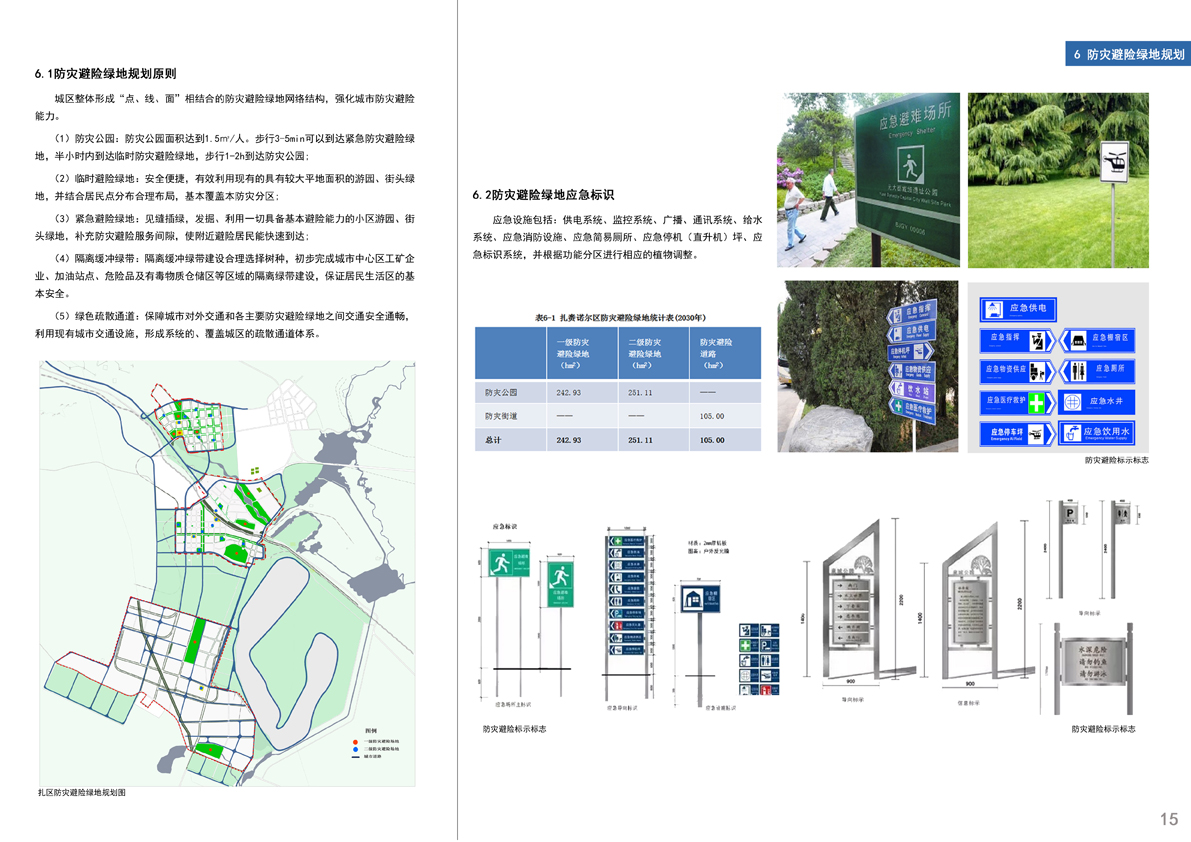The image size is (1191, 842).
Task: Click the 应急指挥 command sign
Action: 1017,340
